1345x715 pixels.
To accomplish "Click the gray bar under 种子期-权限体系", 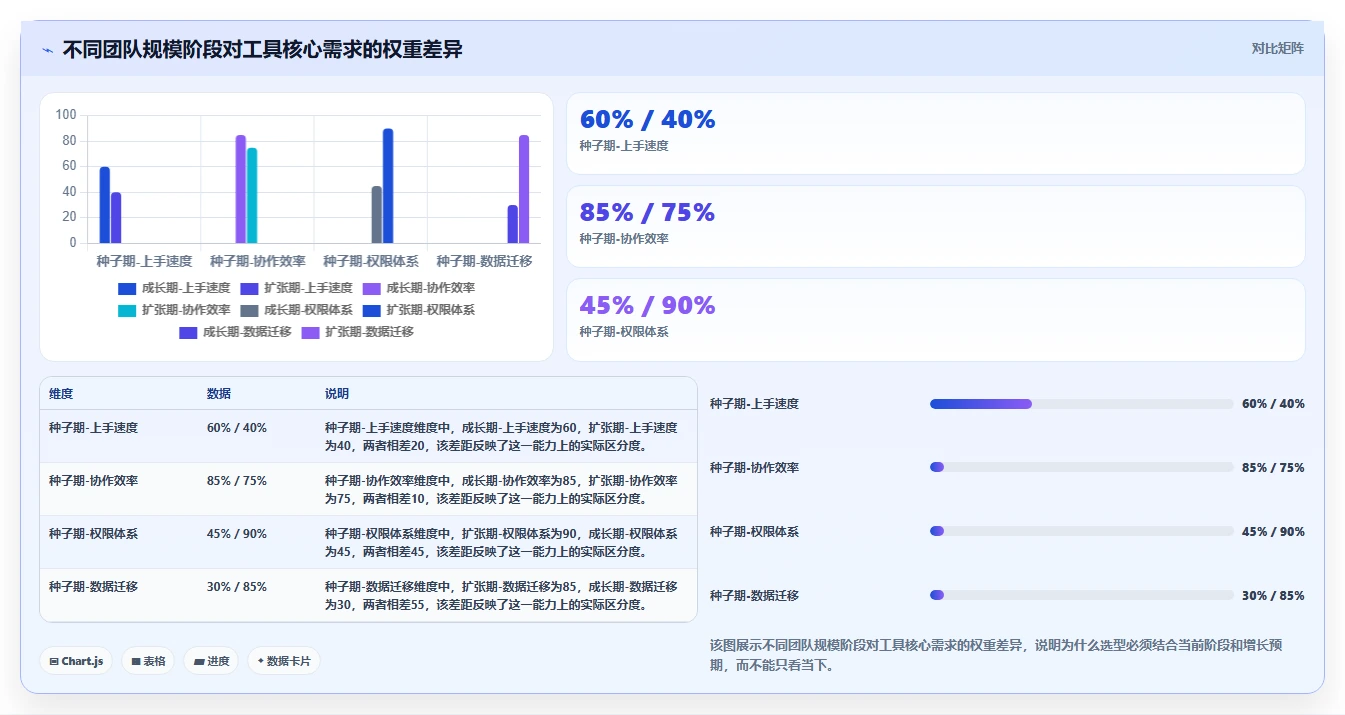I will click(377, 214).
